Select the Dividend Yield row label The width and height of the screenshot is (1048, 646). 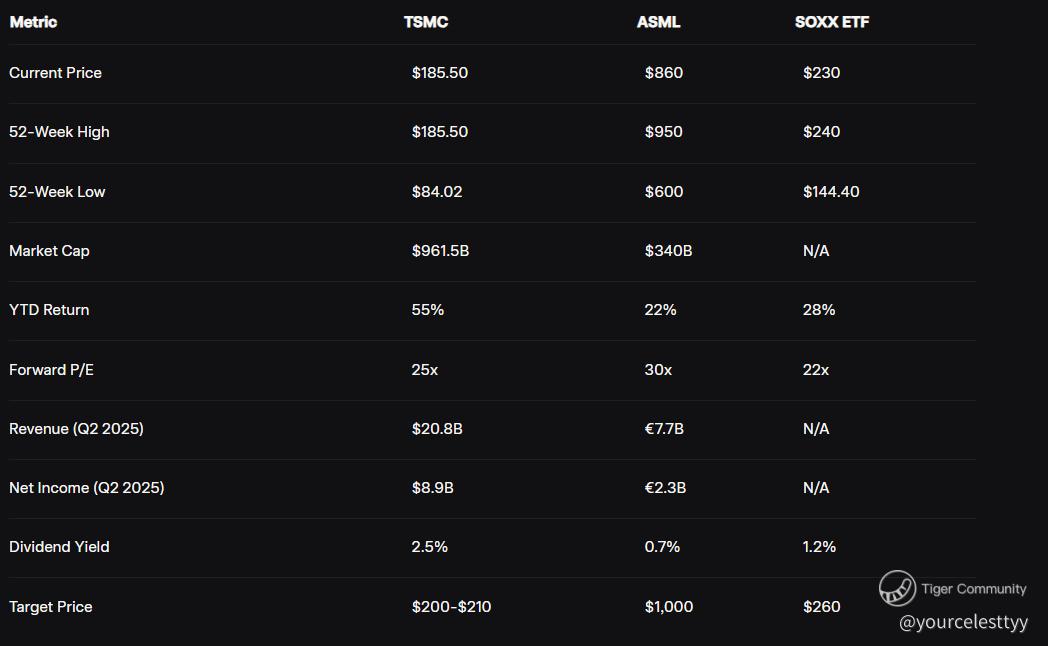click(x=59, y=547)
